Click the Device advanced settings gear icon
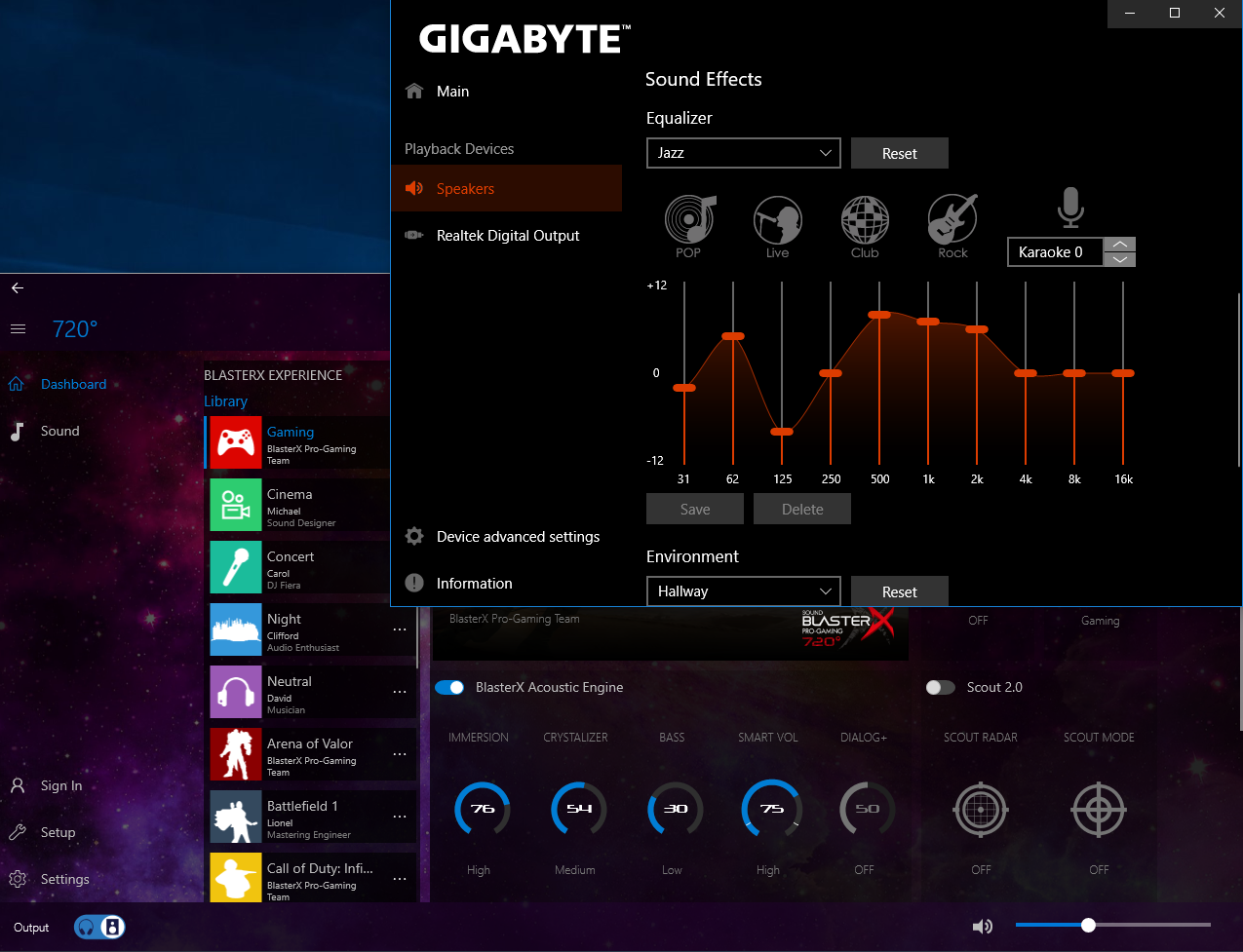Viewport: 1243px width, 952px height. (414, 536)
